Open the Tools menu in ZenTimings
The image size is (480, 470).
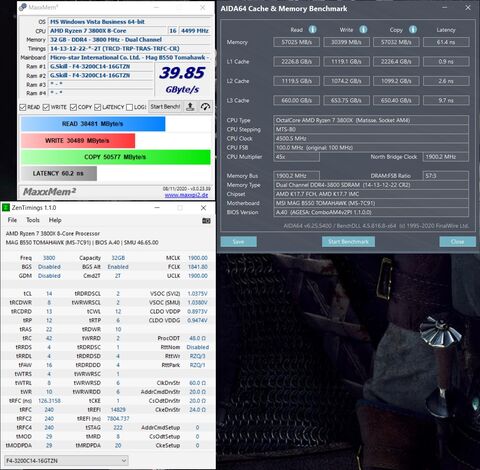[33, 220]
